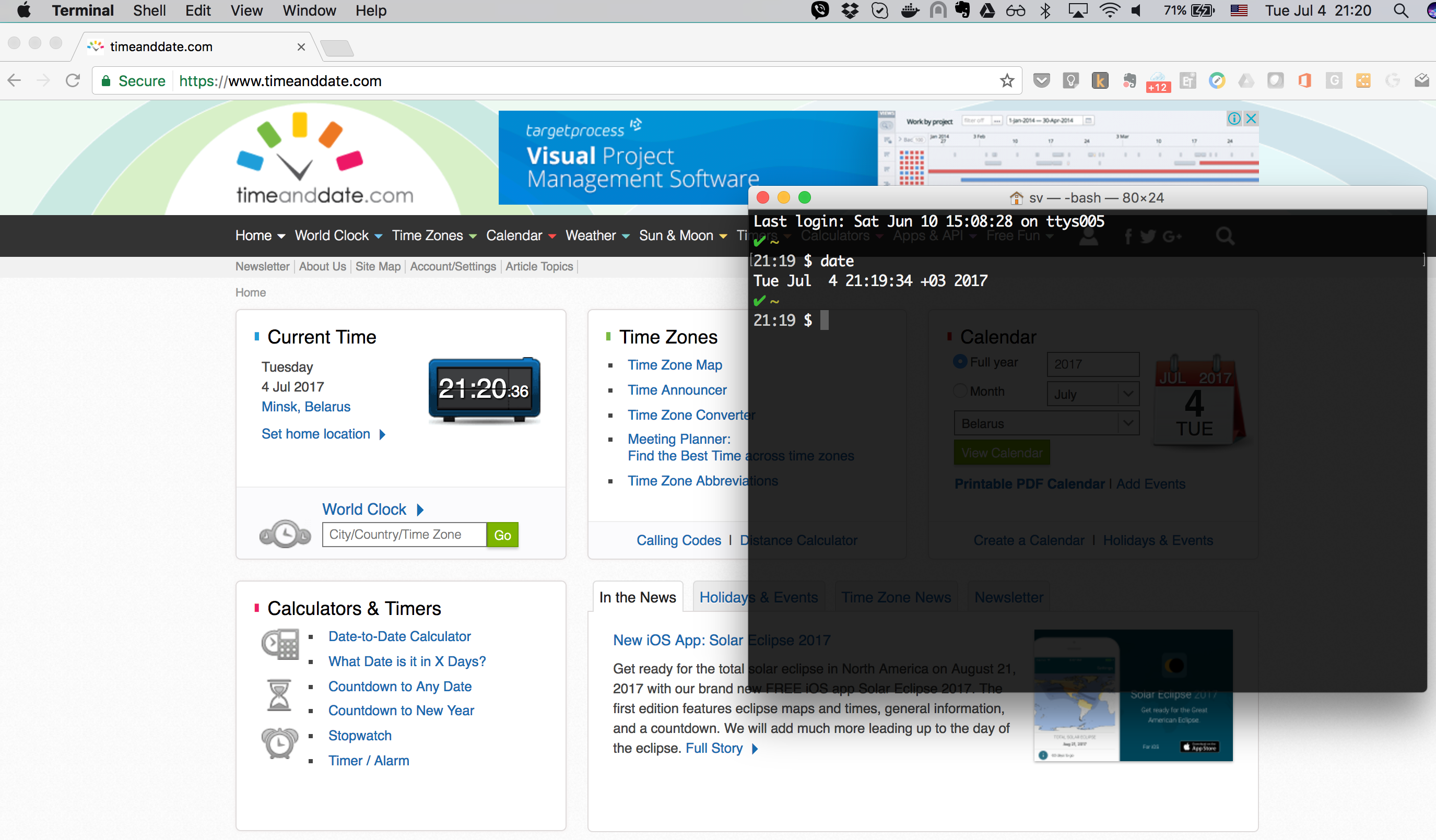This screenshot has width=1436, height=840.
Task: Open the Time Announcer link
Action: tap(677, 390)
